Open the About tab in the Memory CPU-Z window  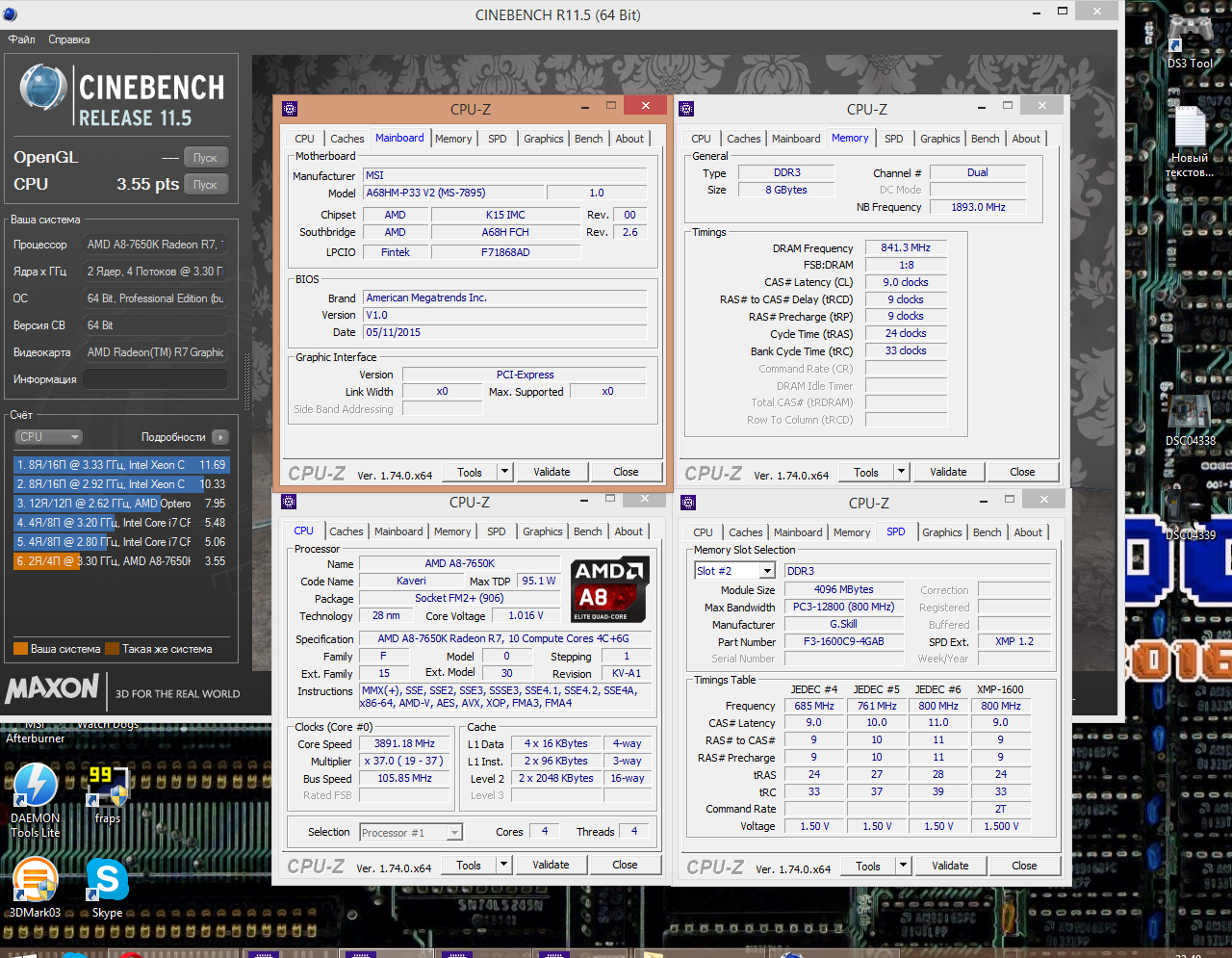(x=1026, y=139)
